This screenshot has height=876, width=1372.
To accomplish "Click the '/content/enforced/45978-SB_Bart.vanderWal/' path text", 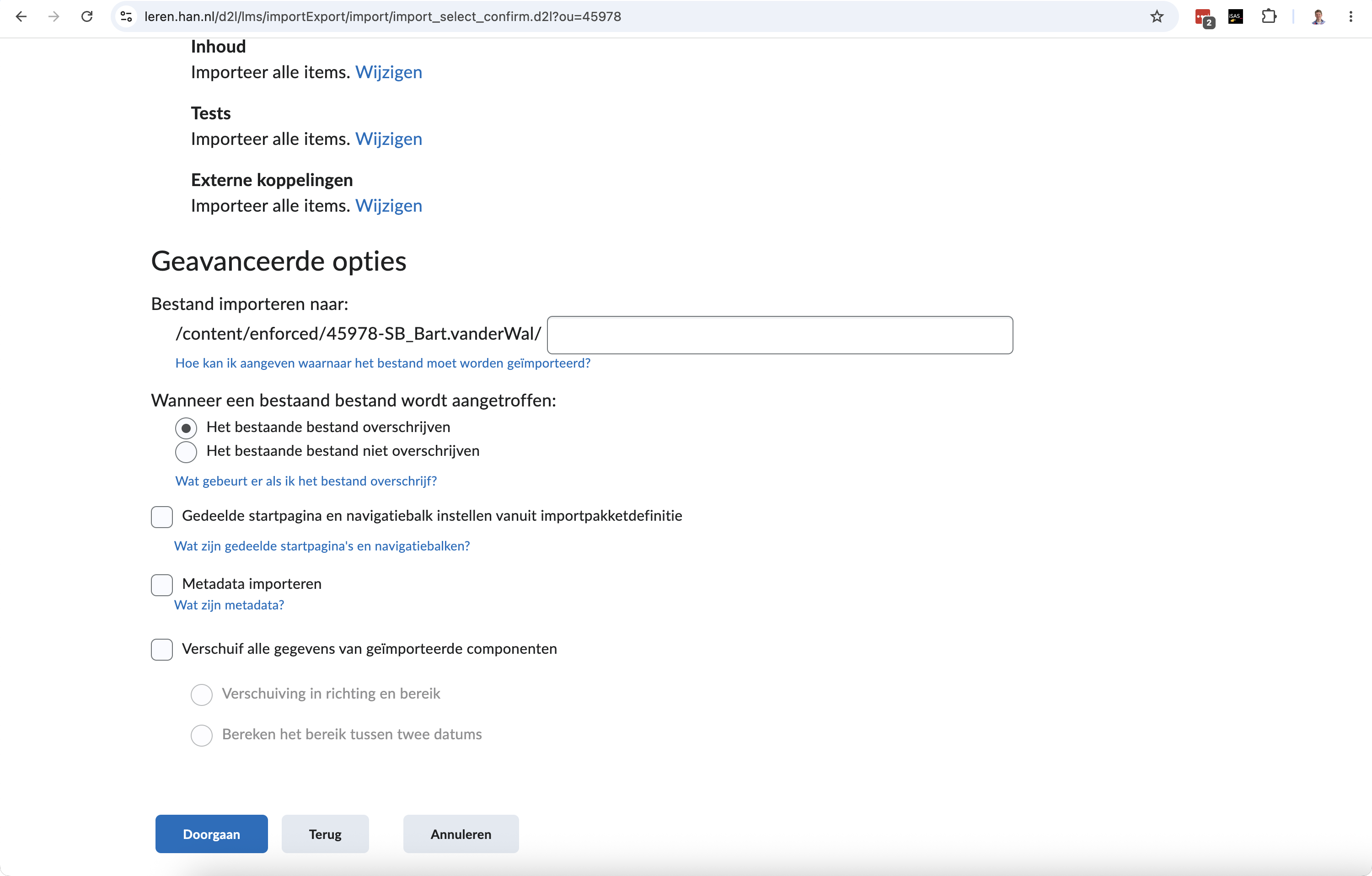I will coord(359,334).
